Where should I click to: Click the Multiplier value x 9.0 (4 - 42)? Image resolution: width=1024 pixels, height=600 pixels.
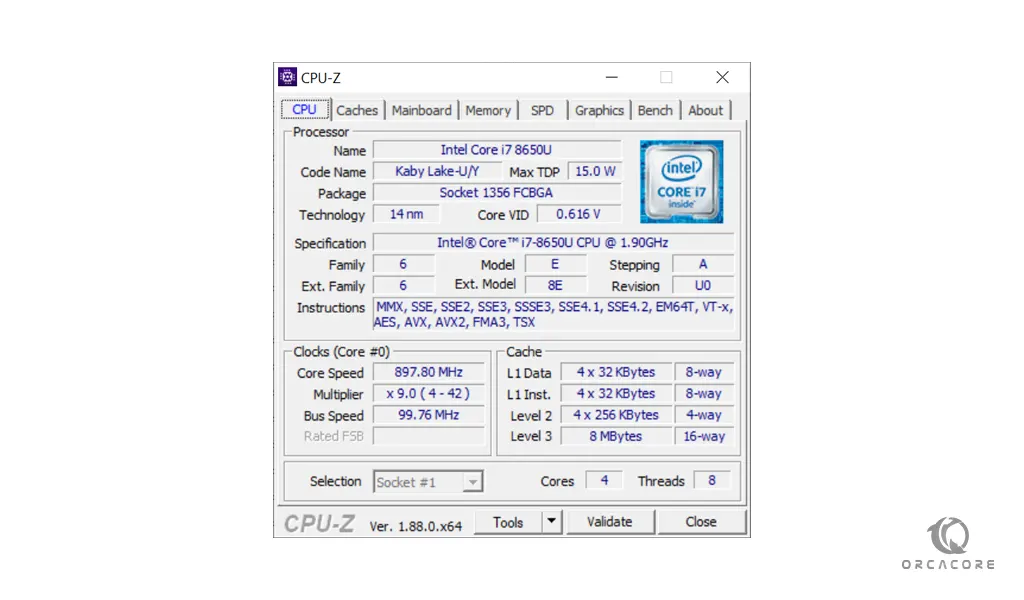428,394
